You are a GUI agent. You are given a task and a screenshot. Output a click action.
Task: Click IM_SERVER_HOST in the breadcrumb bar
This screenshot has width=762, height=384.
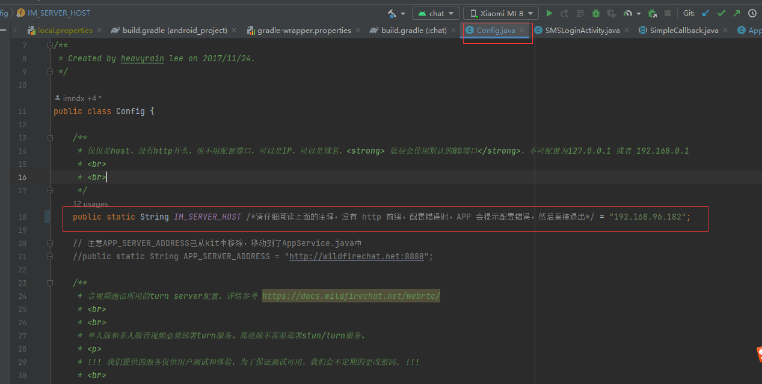click(58, 13)
